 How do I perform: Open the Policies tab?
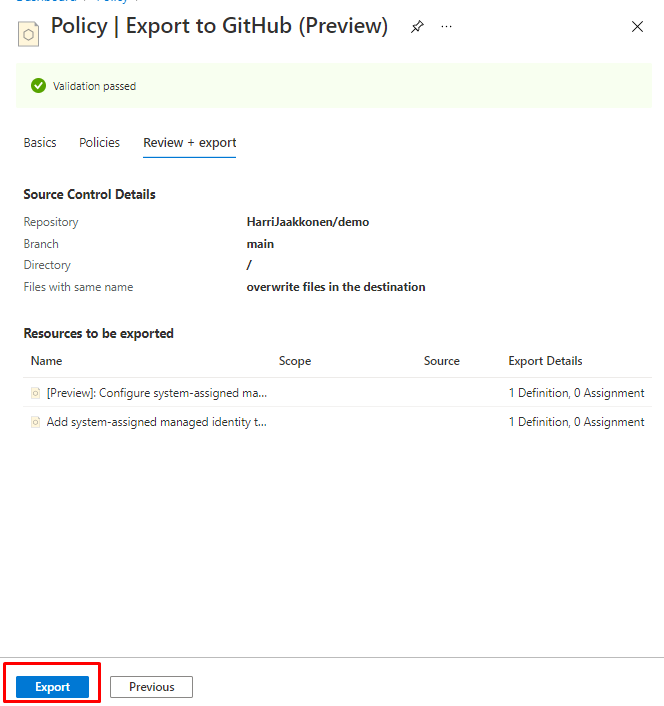coord(99,143)
